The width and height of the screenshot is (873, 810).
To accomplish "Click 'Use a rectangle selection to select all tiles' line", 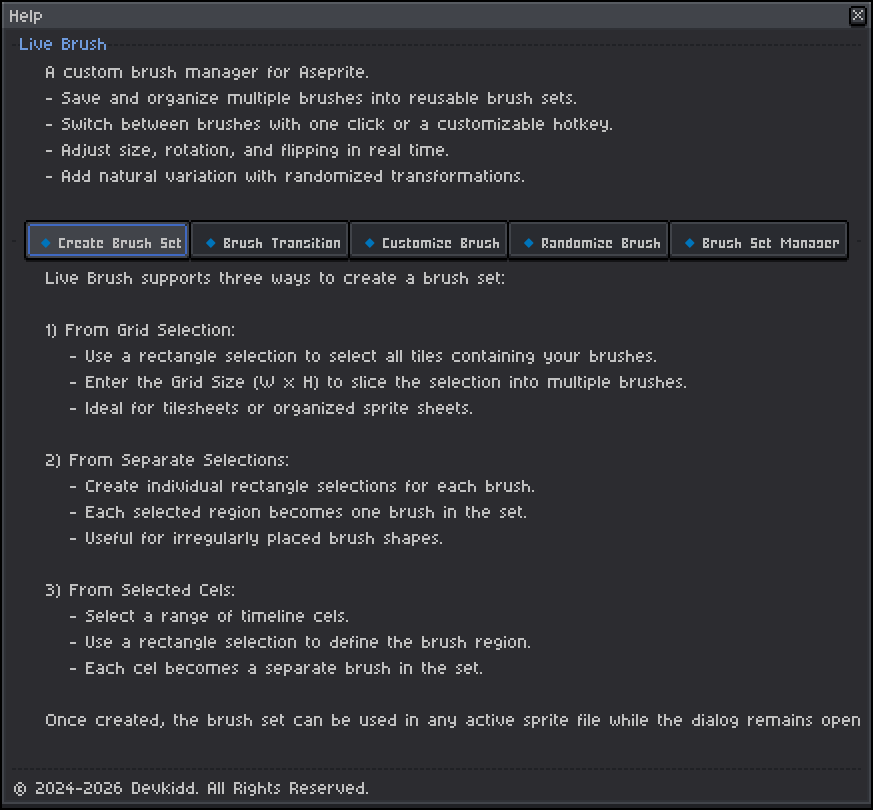I will coord(363,356).
